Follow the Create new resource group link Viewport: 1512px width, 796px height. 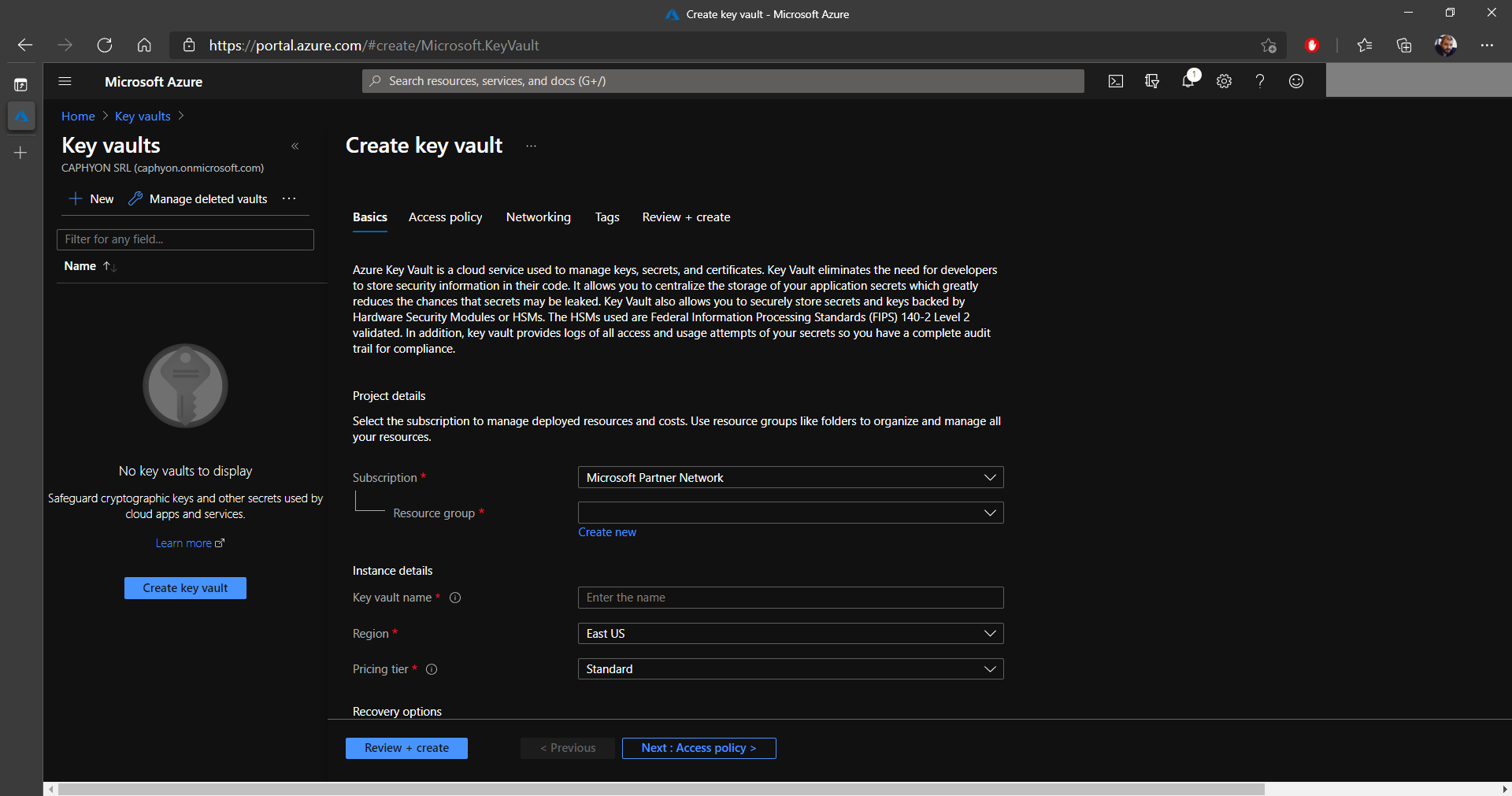coord(607,532)
